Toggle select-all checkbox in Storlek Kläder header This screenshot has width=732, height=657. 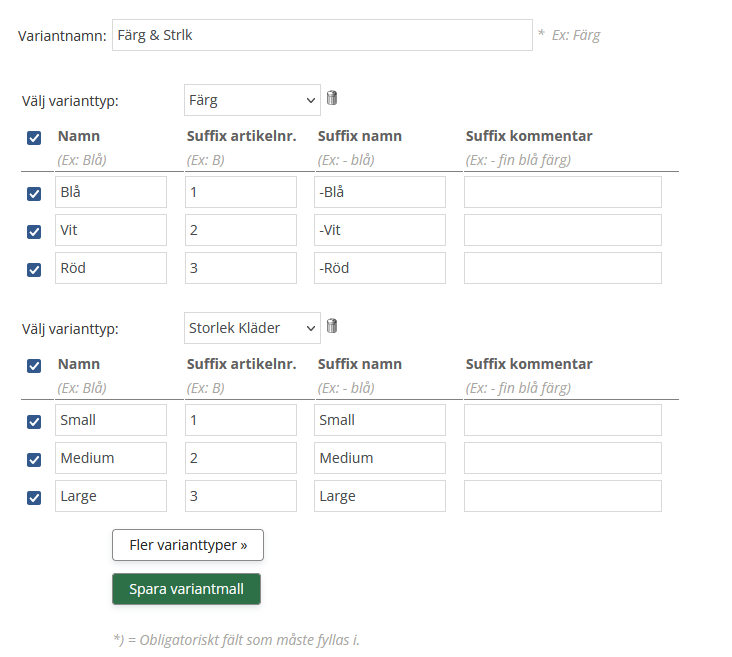pyautogui.click(x=34, y=366)
